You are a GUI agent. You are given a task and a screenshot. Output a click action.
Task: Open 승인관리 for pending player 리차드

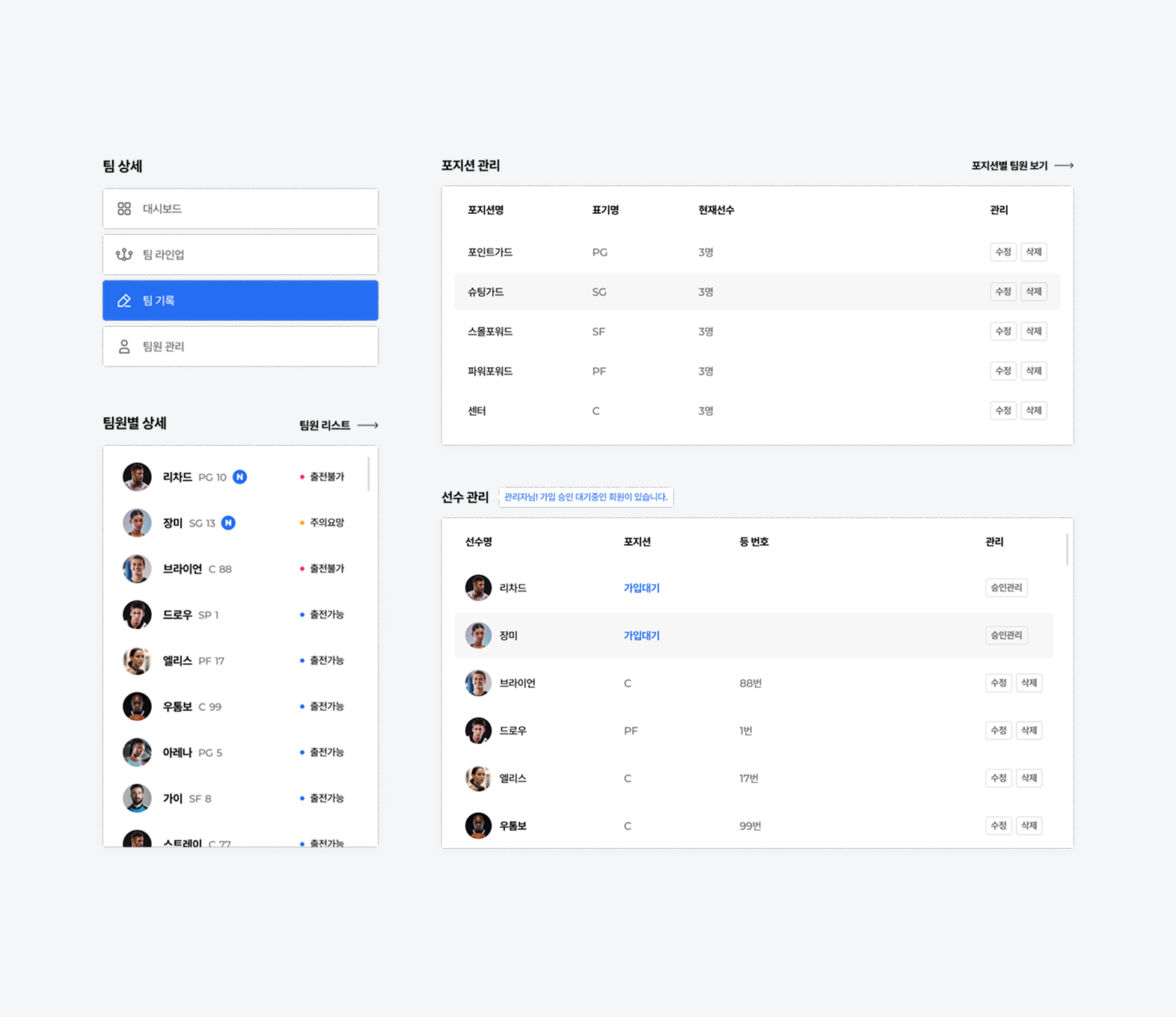(1006, 588)
